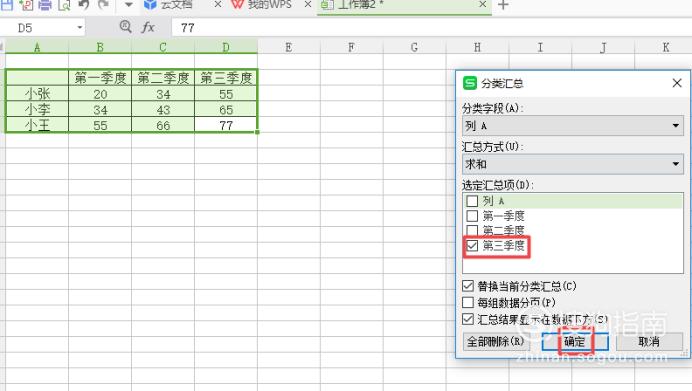
Task: Check the 第一季度 checkbox in dialog
Action: [x=472, y=216]
